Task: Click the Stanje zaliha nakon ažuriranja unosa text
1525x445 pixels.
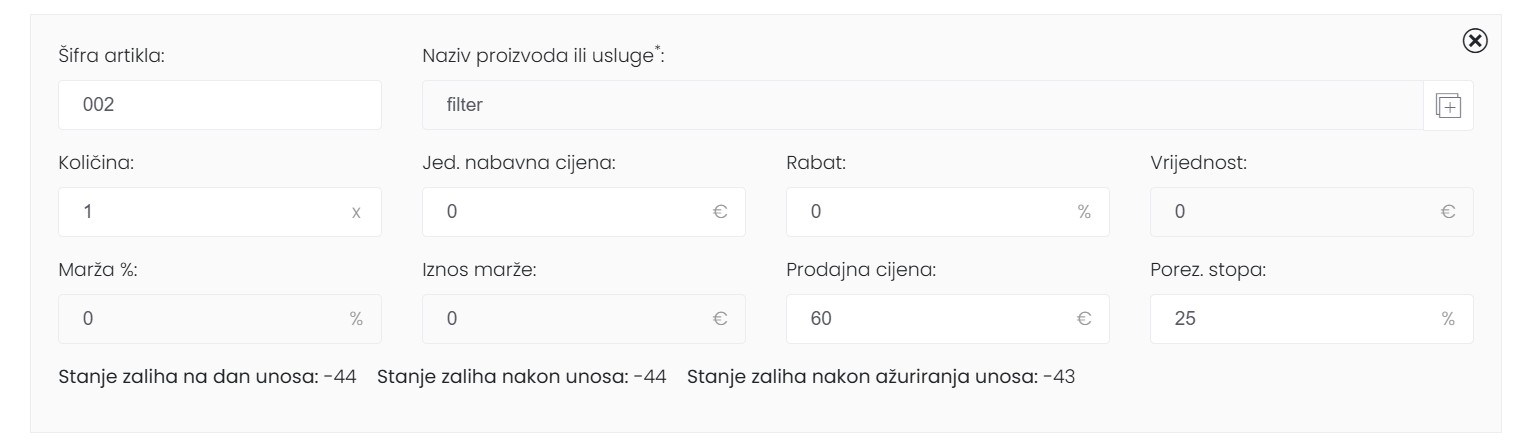Action: pos(880,377)
